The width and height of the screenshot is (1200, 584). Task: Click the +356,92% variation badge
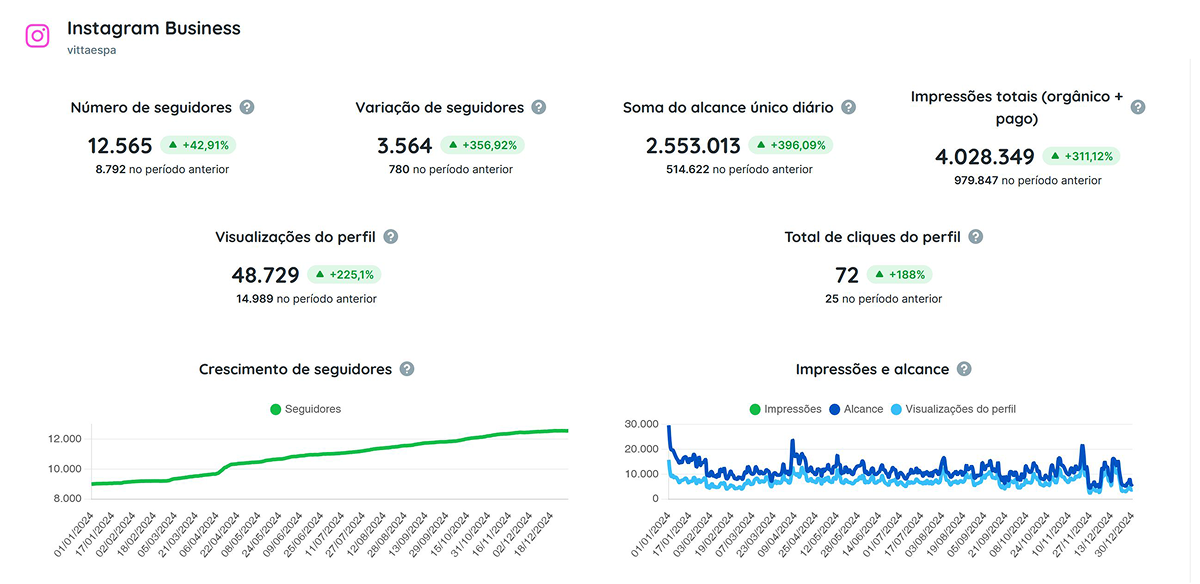(x=482, y=145)
